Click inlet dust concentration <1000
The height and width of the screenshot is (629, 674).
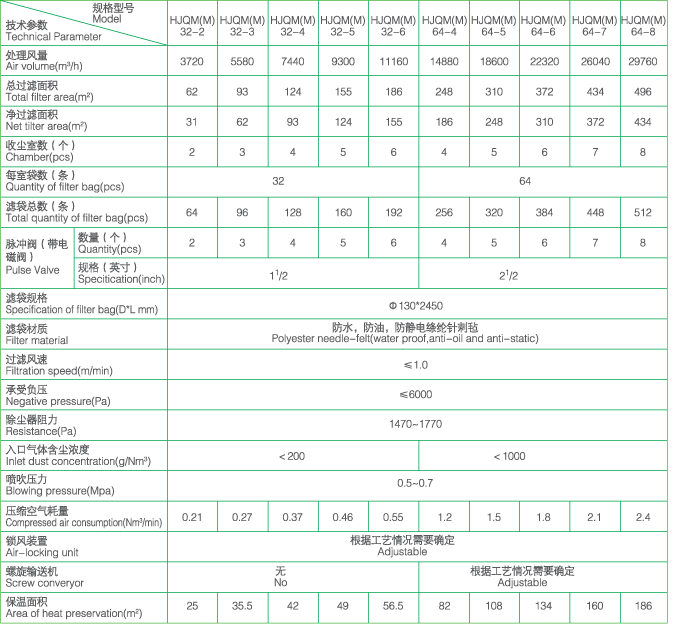509,456
